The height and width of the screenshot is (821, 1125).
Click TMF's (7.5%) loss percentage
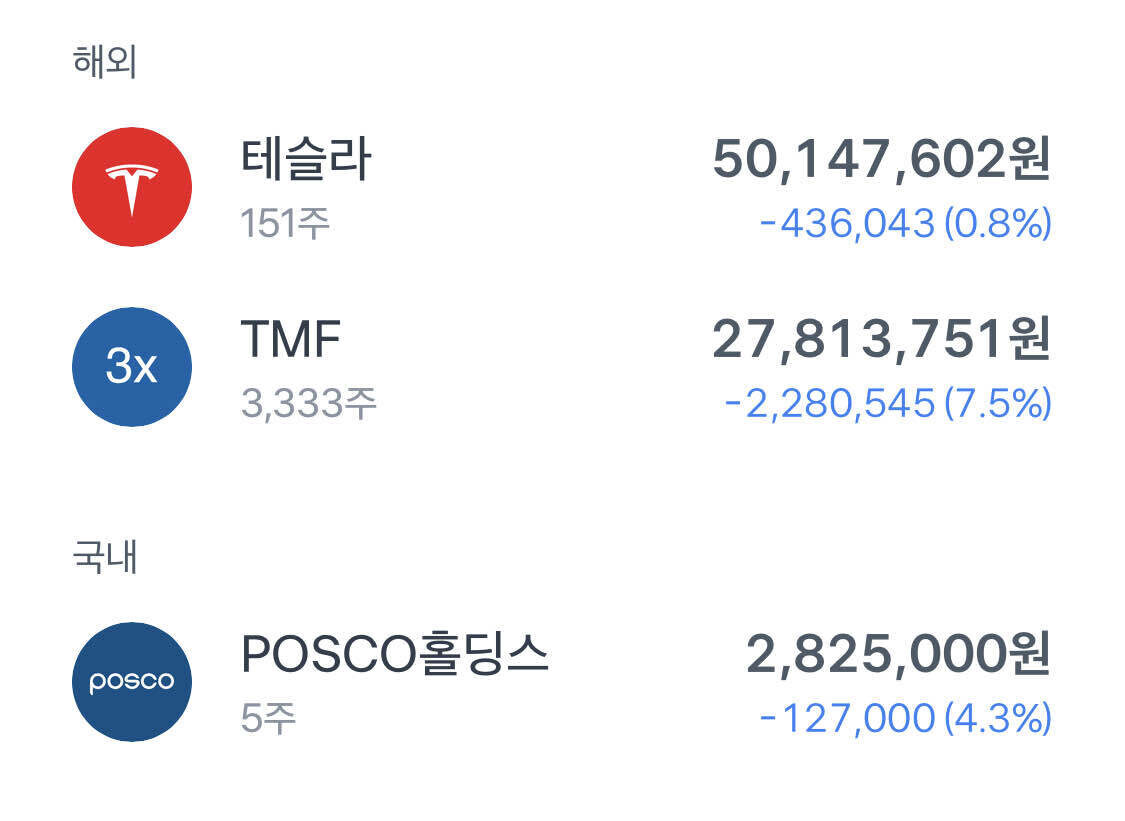point(998,404)
